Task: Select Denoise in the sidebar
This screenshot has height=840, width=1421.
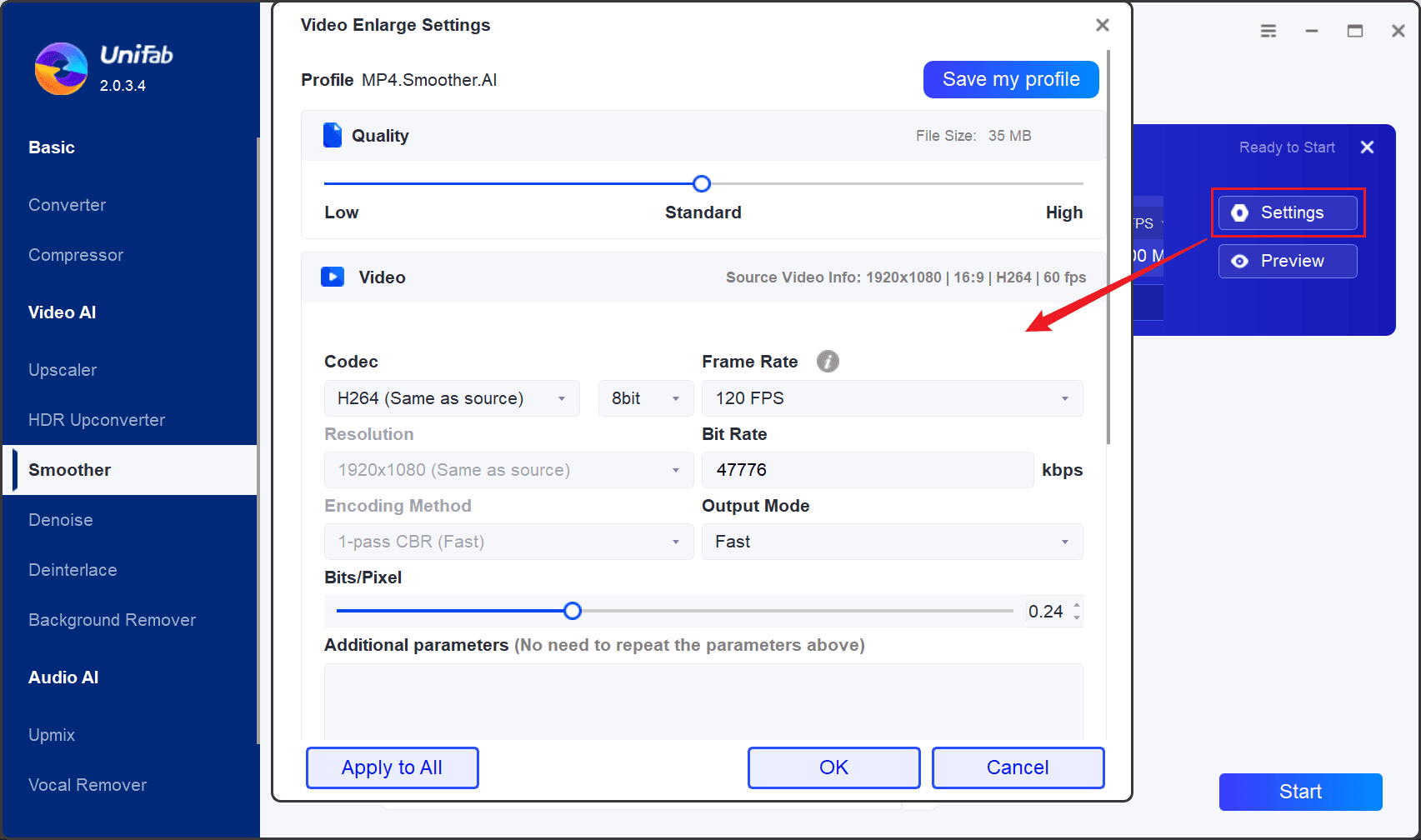Action: 61,520
